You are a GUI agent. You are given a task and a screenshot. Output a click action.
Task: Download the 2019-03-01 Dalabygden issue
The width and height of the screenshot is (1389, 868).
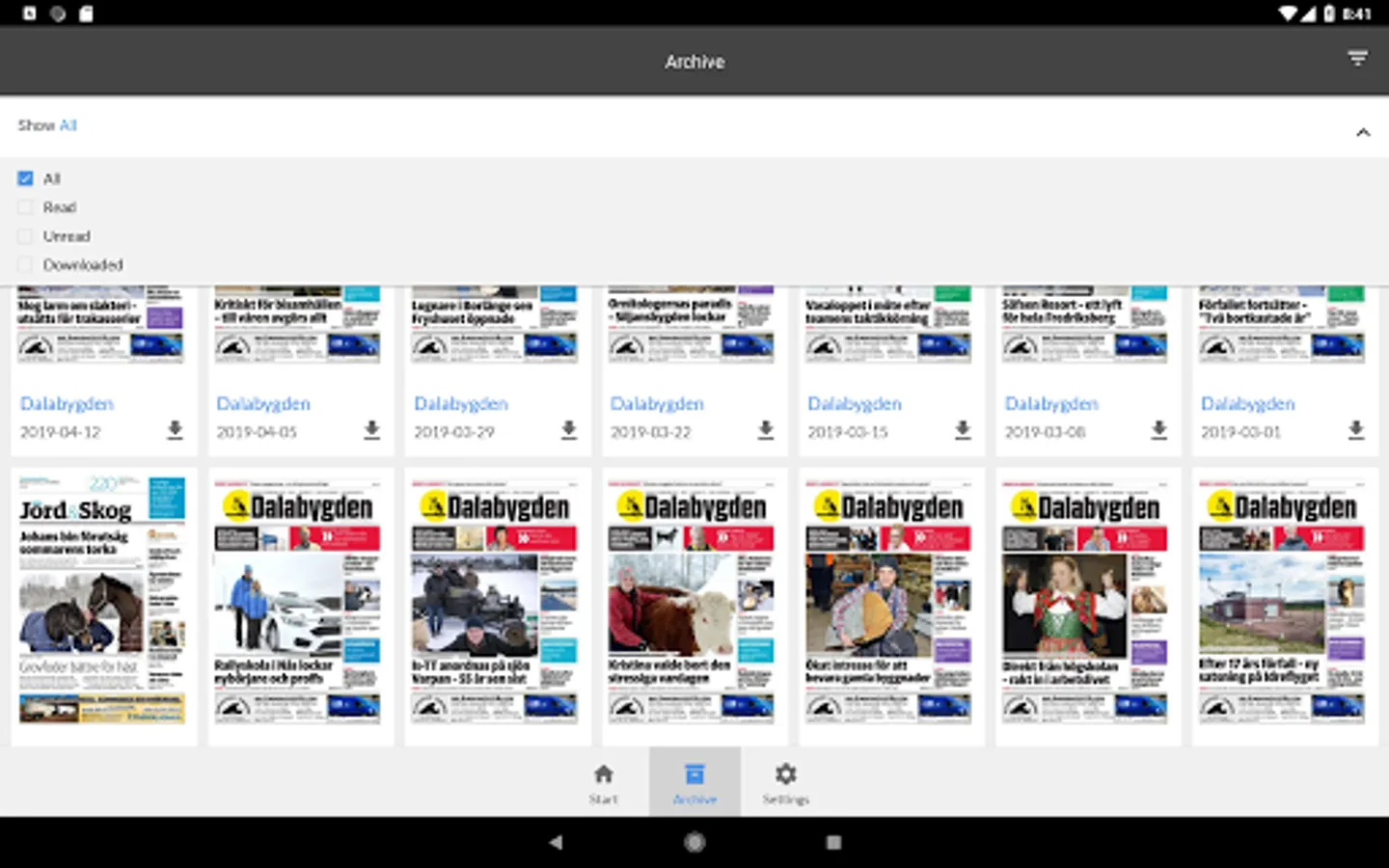pos(1356,430)
